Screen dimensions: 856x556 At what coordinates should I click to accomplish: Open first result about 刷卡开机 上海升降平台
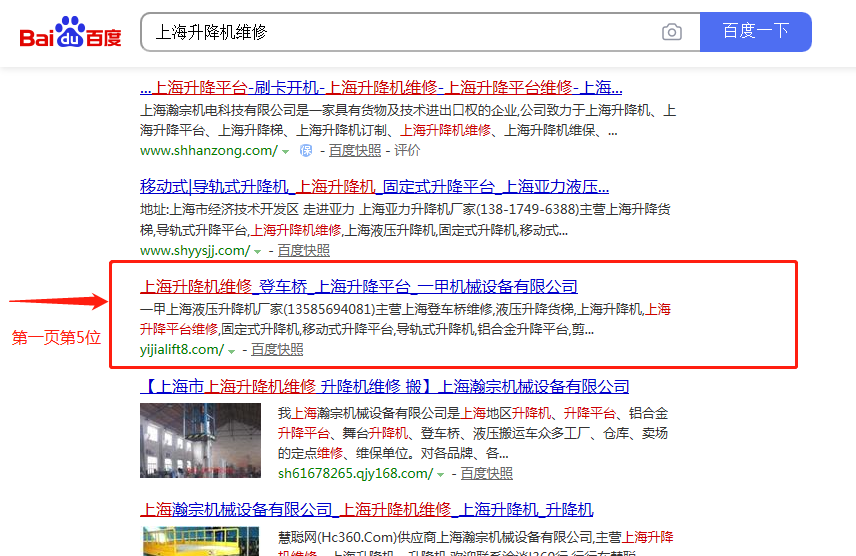[380, 87]
